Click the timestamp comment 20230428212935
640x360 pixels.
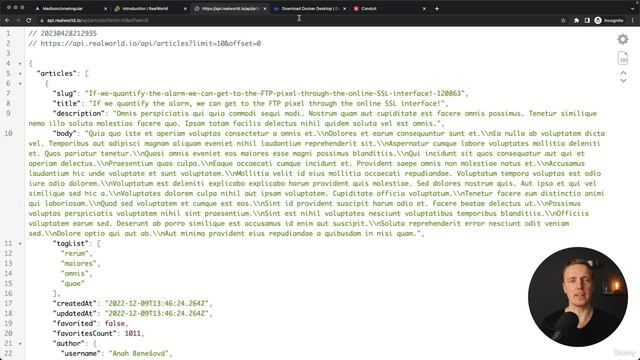pos(63,33)
